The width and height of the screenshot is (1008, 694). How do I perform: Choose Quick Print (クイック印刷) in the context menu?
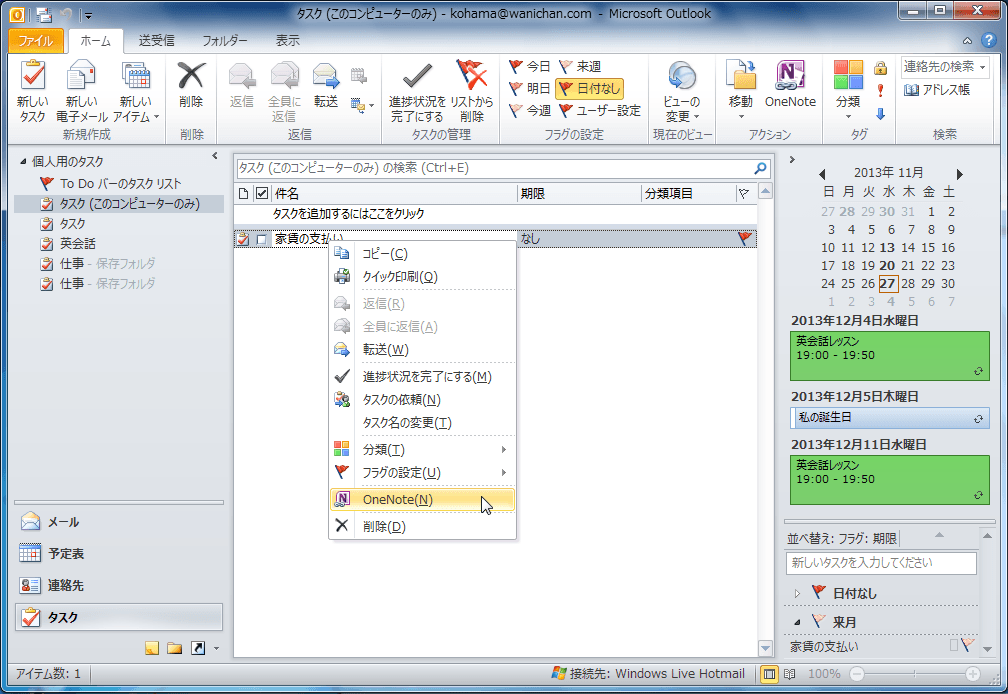tap(422, 277)
